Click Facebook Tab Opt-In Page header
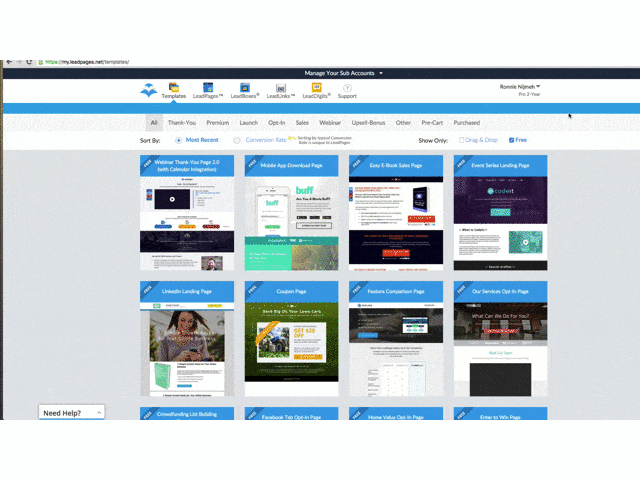Viewport: 640px width, 480px height. point(291,413)
